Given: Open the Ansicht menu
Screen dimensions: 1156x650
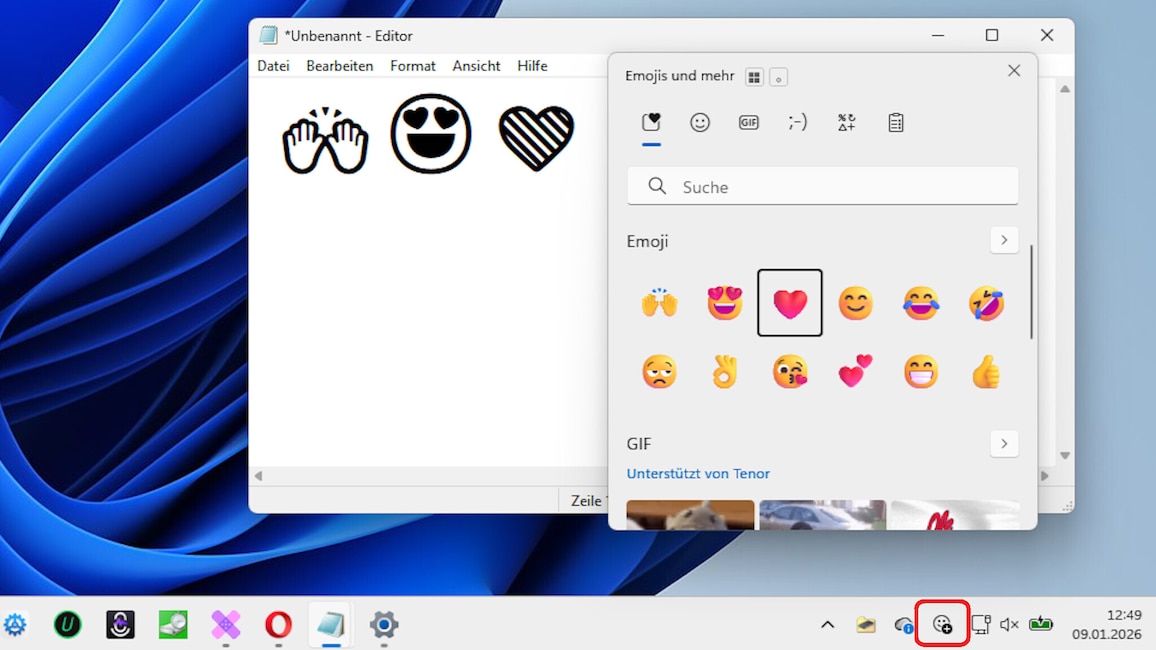Looking at the screenshot, I should coord(476,66).
